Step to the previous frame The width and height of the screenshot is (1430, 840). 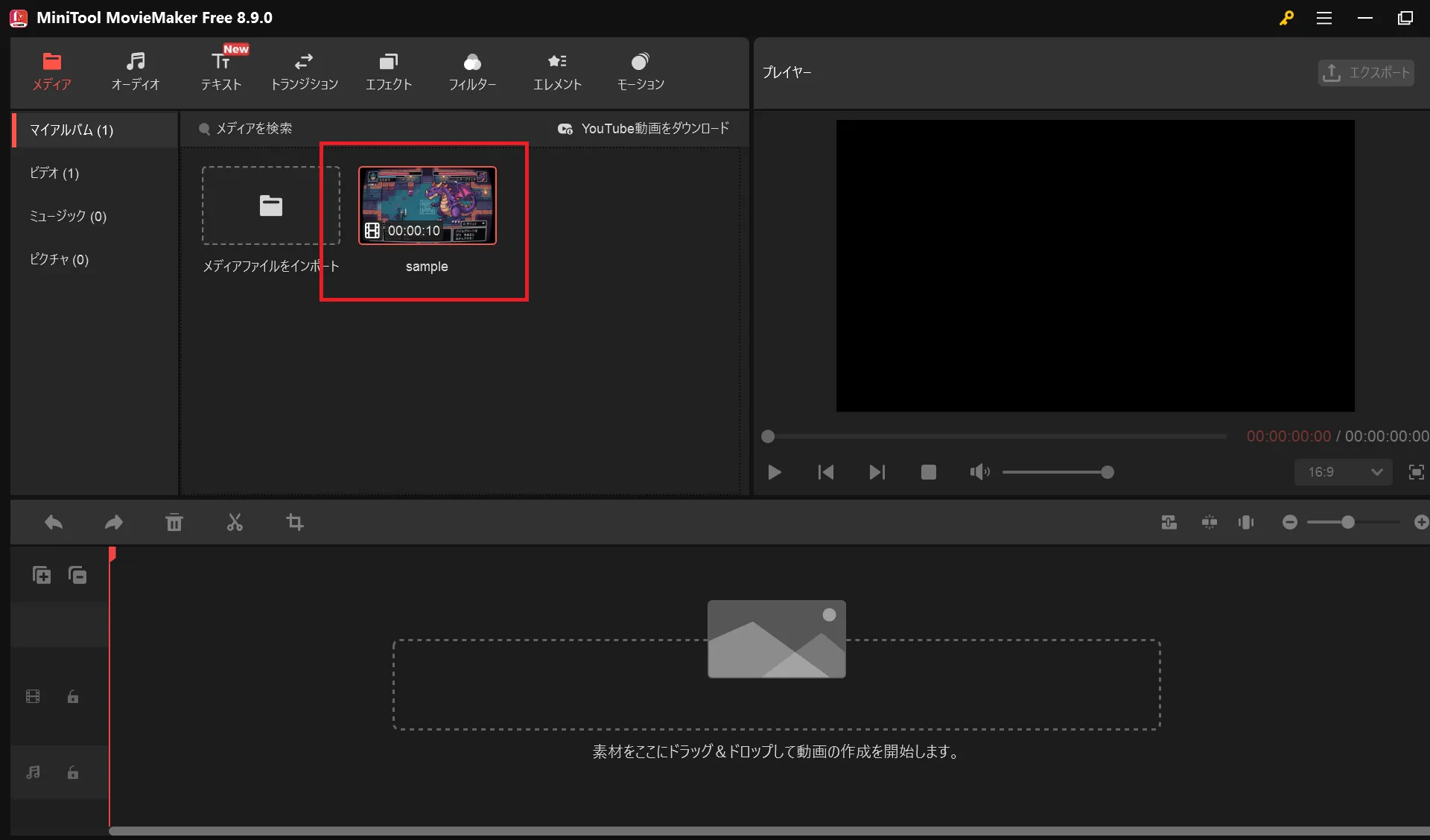click(825, 472)
